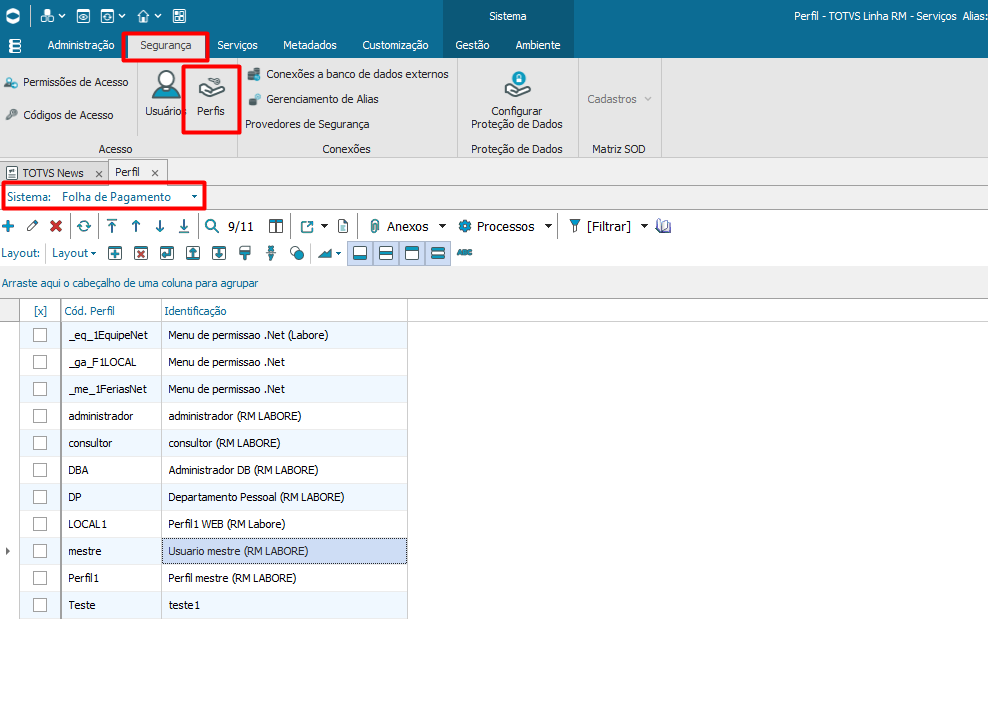Click the layout download arrow box icon

click(219, 253)
